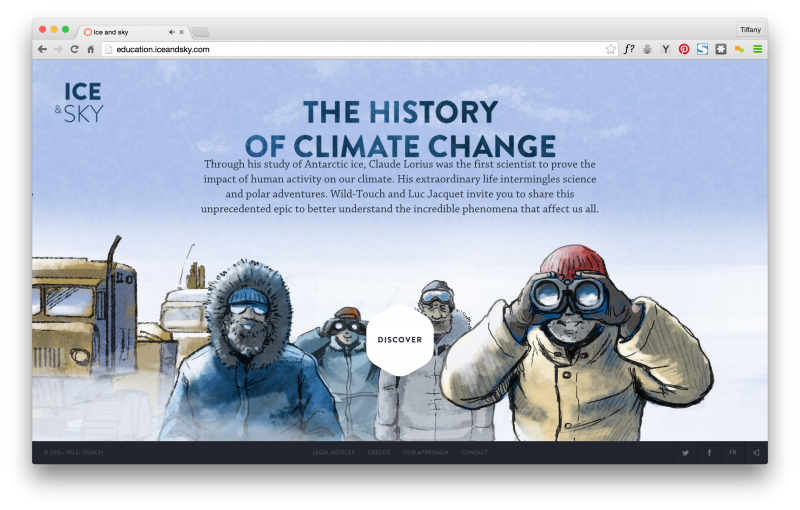Open the orange-green chat extension icon
Viewport: 800px width, 510px height.
pyautogui.click(x=739, y=49)
